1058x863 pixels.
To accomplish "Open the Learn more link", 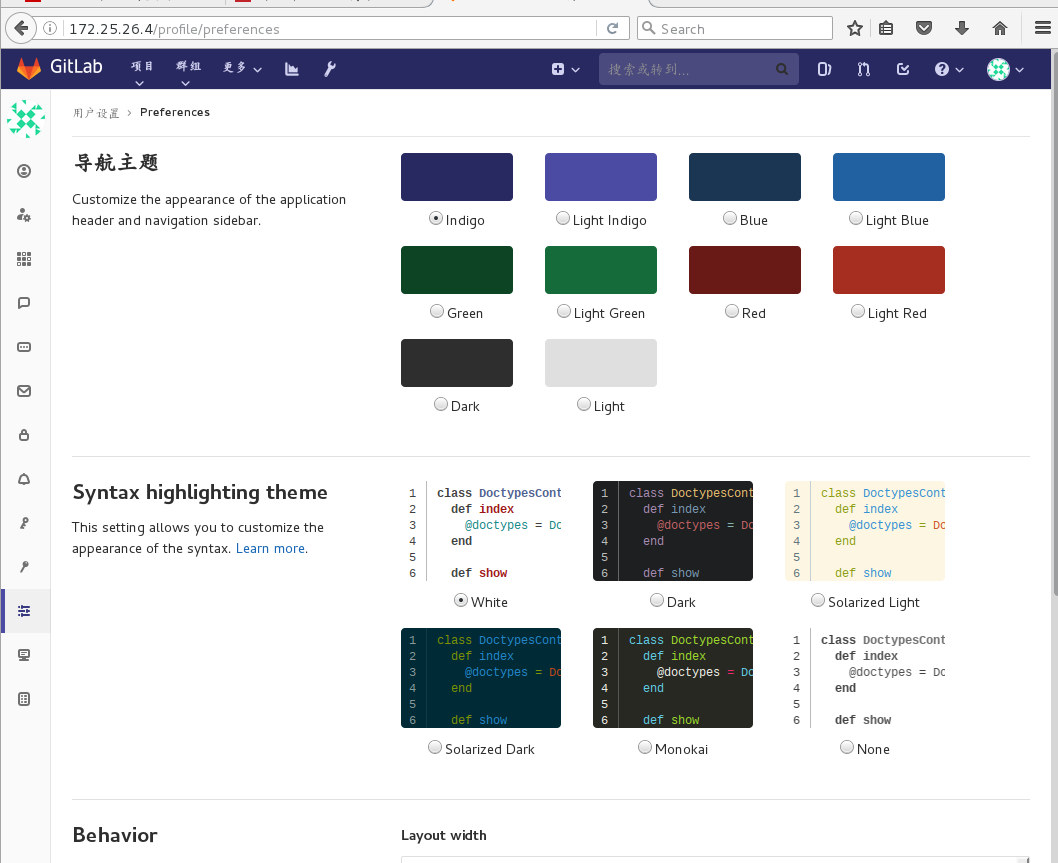I will coord(270,549).
